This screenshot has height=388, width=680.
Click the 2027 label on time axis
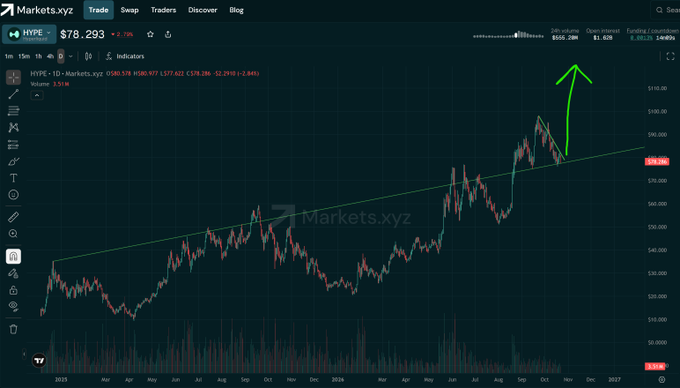click(614, 379)
